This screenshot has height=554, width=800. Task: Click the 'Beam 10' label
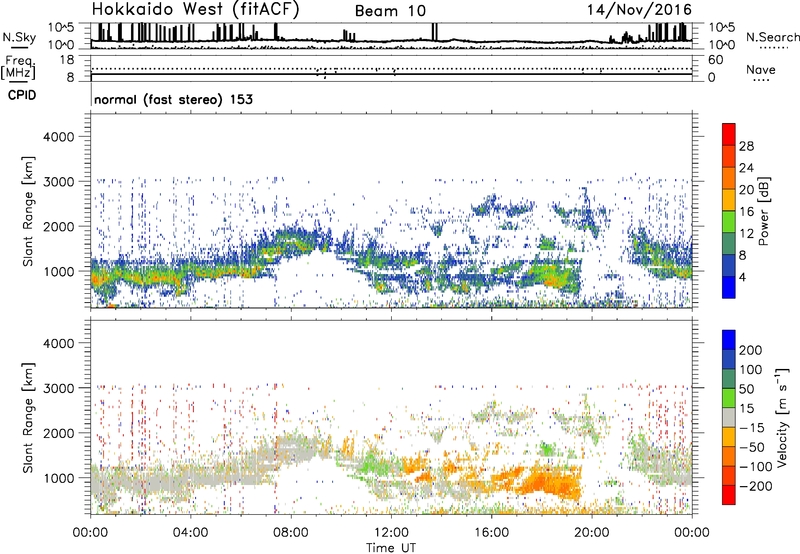tap(390, 11)
